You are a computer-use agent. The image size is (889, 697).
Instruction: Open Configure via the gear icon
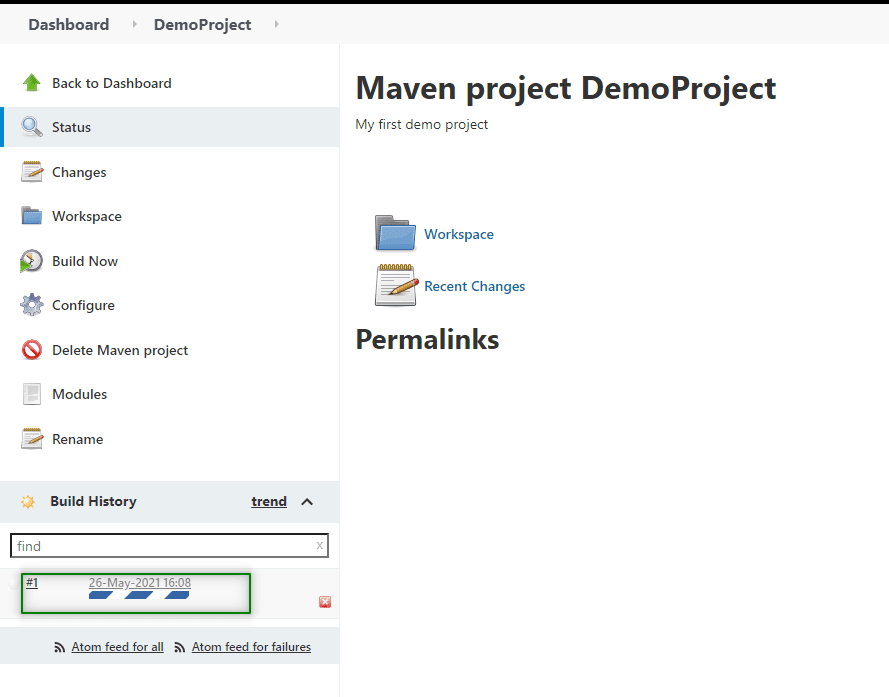[x=30, y=305]
